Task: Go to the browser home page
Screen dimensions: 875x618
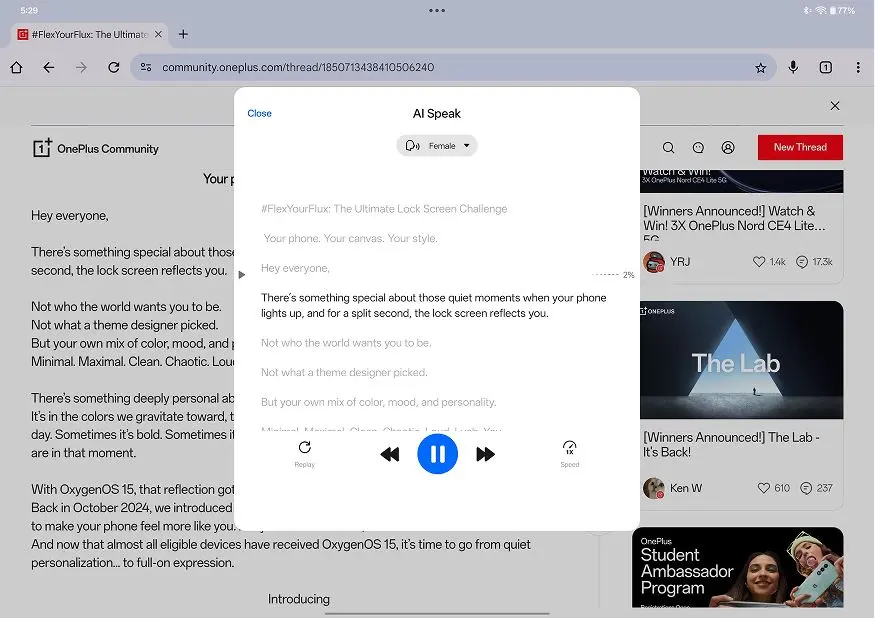Action: coord(16,68)
